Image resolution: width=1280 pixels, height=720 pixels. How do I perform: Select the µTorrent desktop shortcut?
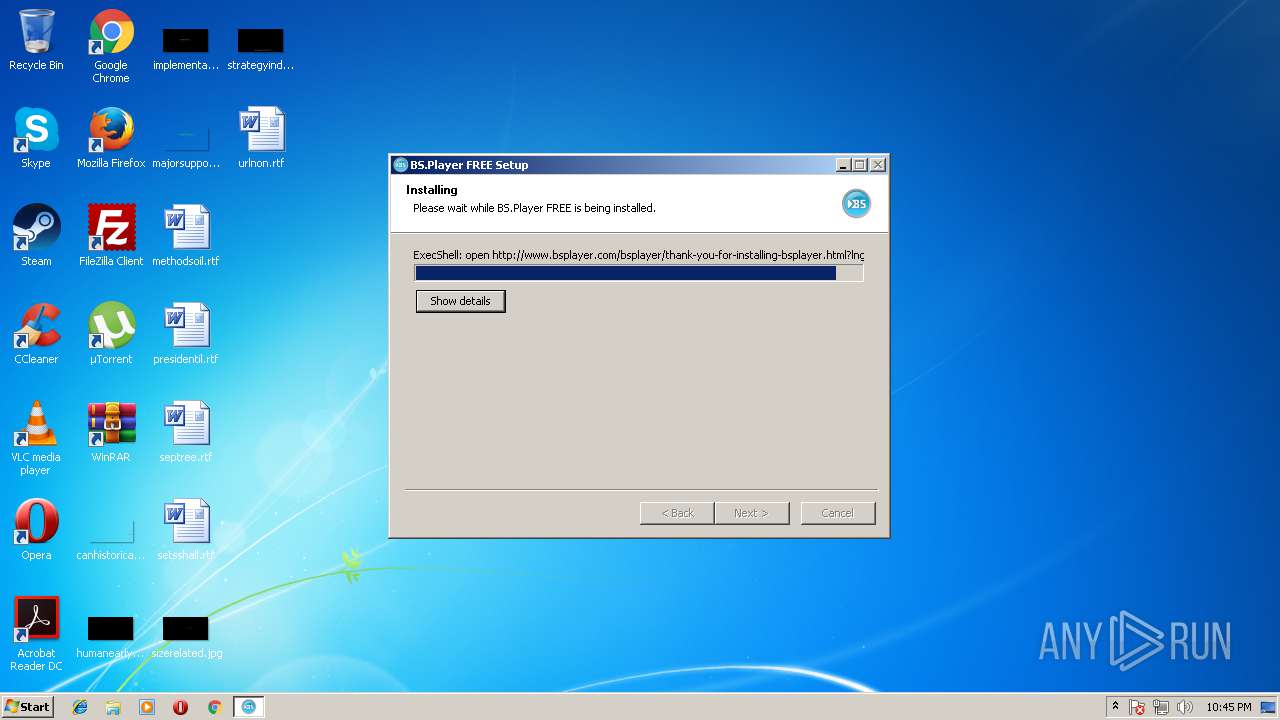click(x=111, y=334)
